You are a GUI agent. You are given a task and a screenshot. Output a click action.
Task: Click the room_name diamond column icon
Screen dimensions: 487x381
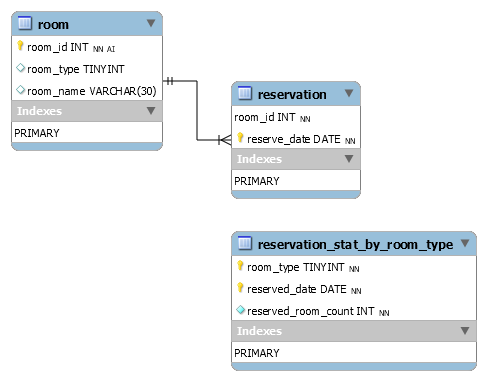pos(21,90)
